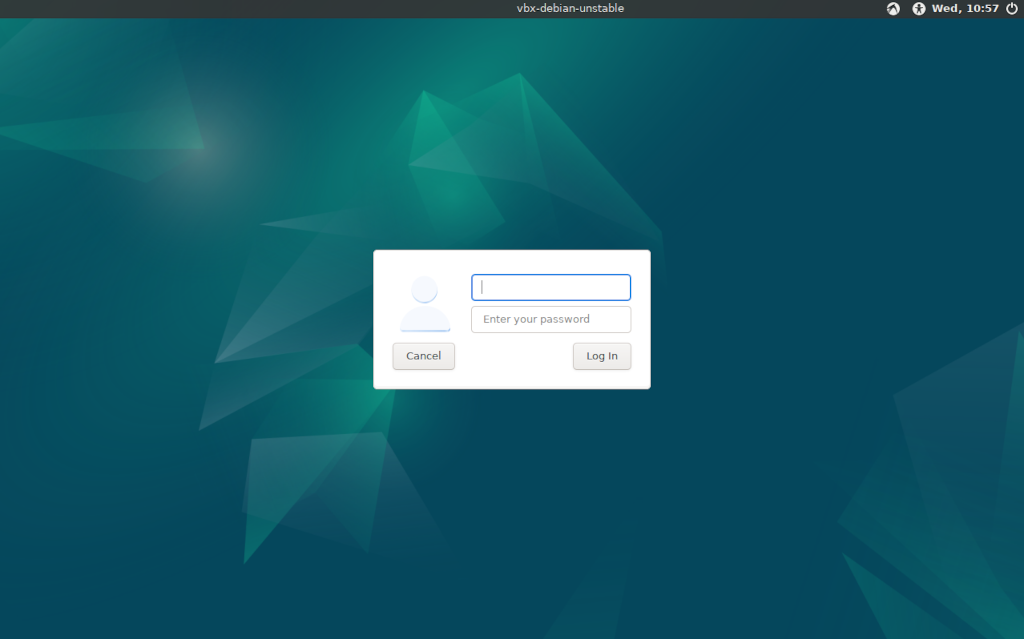This screenshot has width=1024, height=639.
Task: Select the session type indicator icon
Action: pos(893,8)
